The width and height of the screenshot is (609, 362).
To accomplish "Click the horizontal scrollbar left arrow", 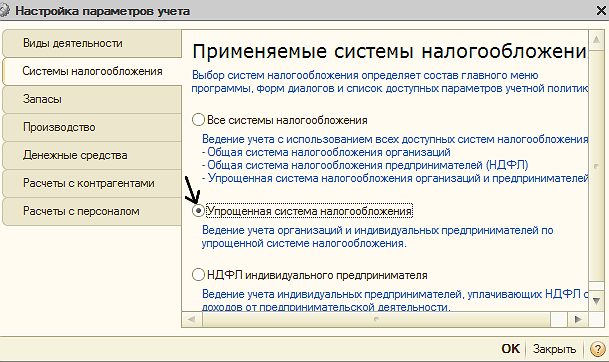I will point(191,319).
